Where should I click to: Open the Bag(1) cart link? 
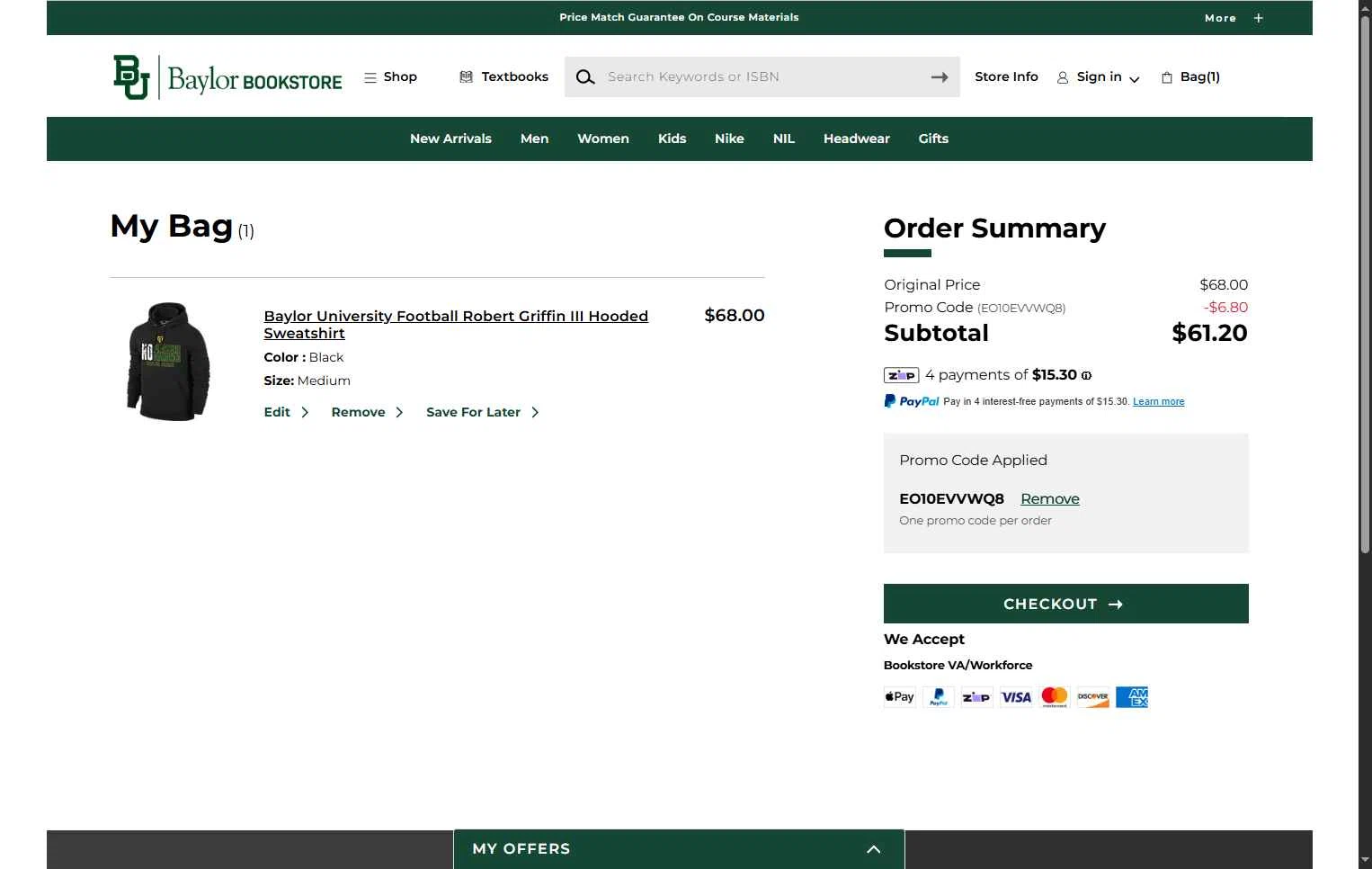point(1190,77)
